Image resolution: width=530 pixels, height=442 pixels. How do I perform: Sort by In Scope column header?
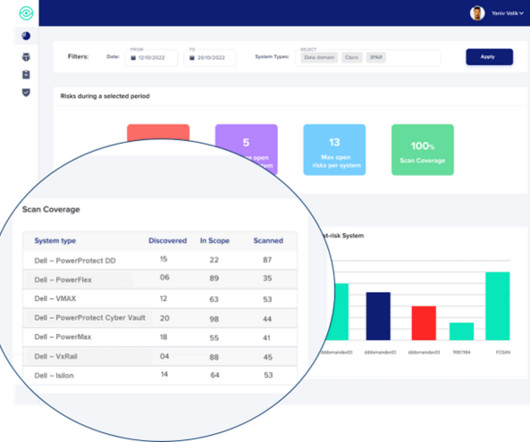pyautogui.click(x=215, y=241)
